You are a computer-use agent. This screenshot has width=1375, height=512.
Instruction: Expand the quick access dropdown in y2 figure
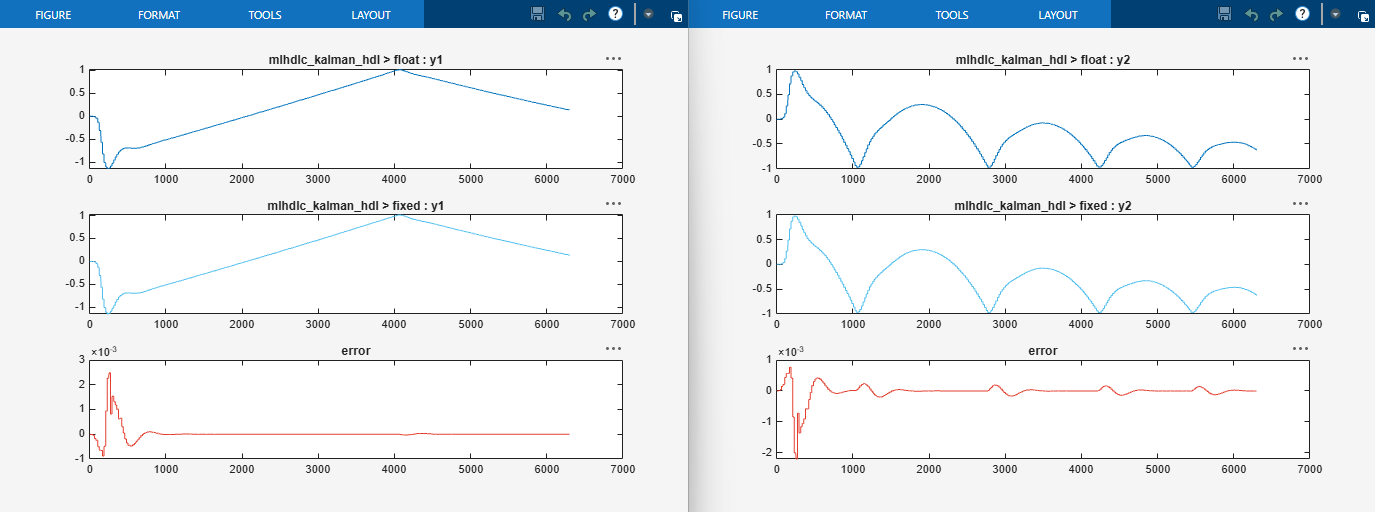point(1335,15)
